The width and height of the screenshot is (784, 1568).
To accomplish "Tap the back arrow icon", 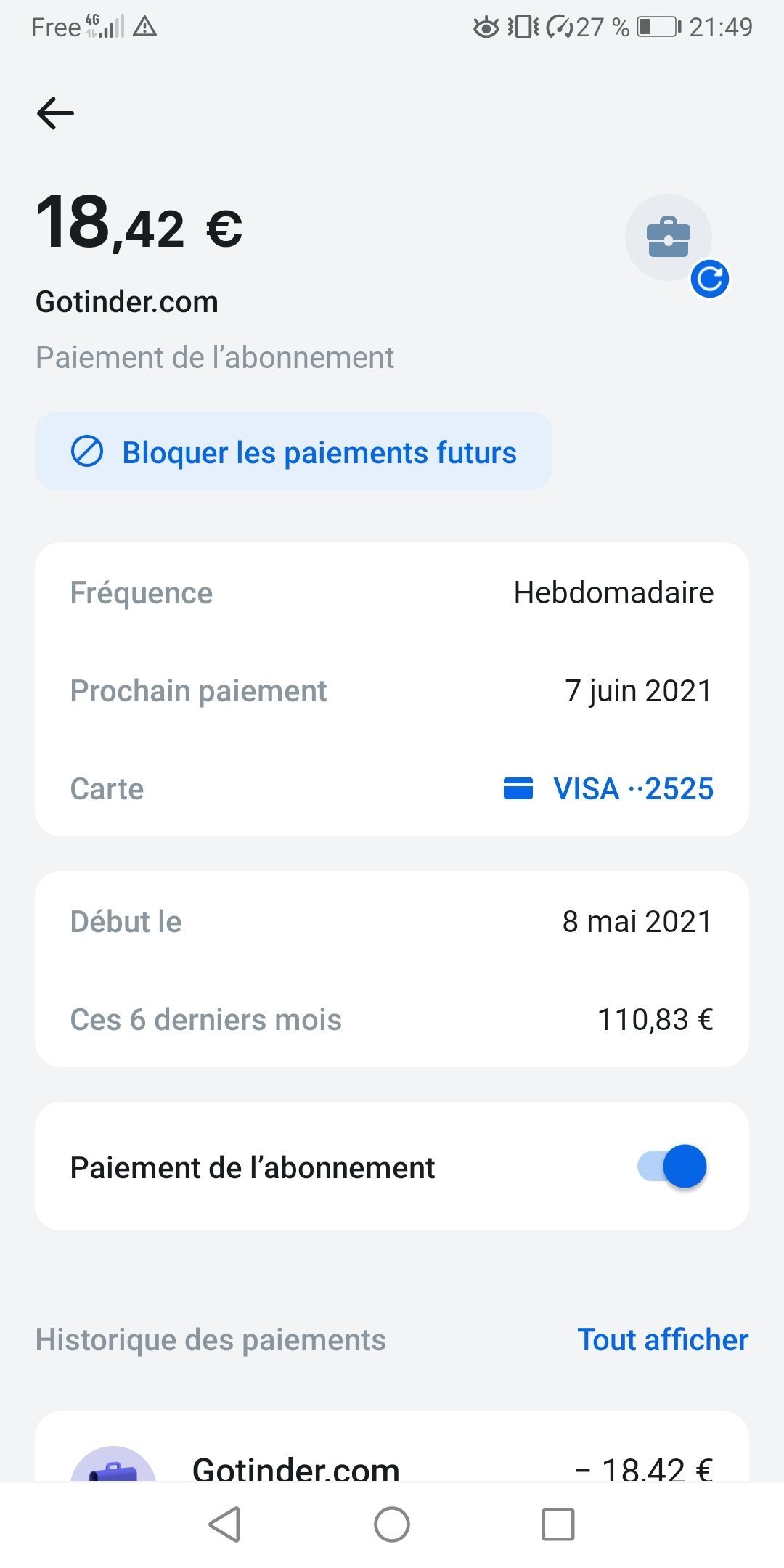I will pyautogui.click(x=55, y=113).
